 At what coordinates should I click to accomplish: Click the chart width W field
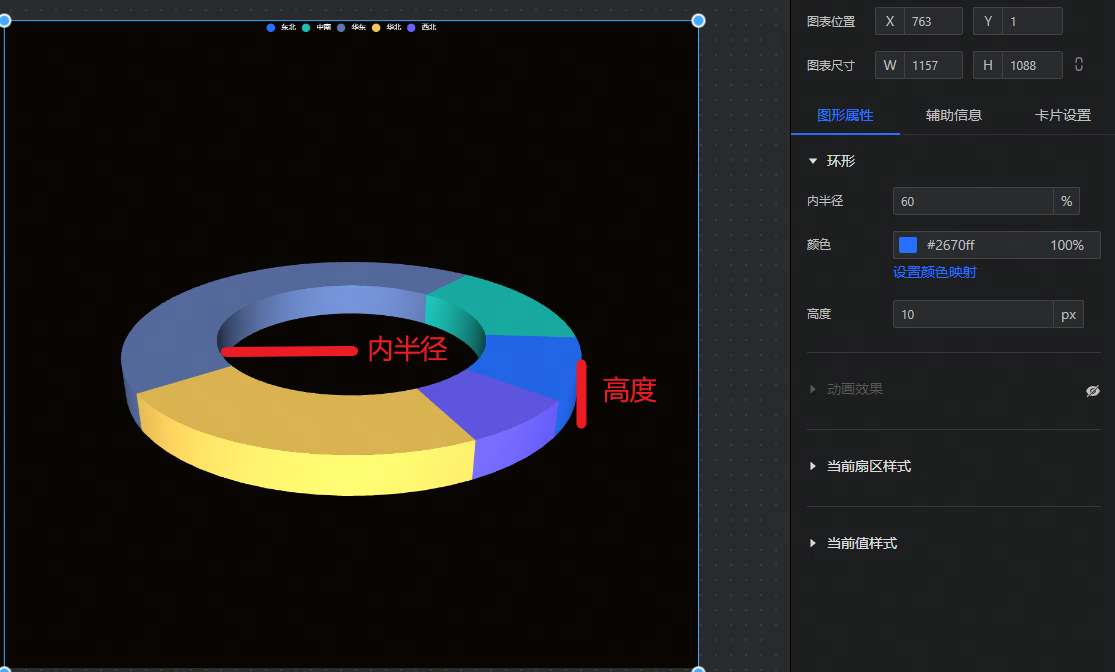932,65
